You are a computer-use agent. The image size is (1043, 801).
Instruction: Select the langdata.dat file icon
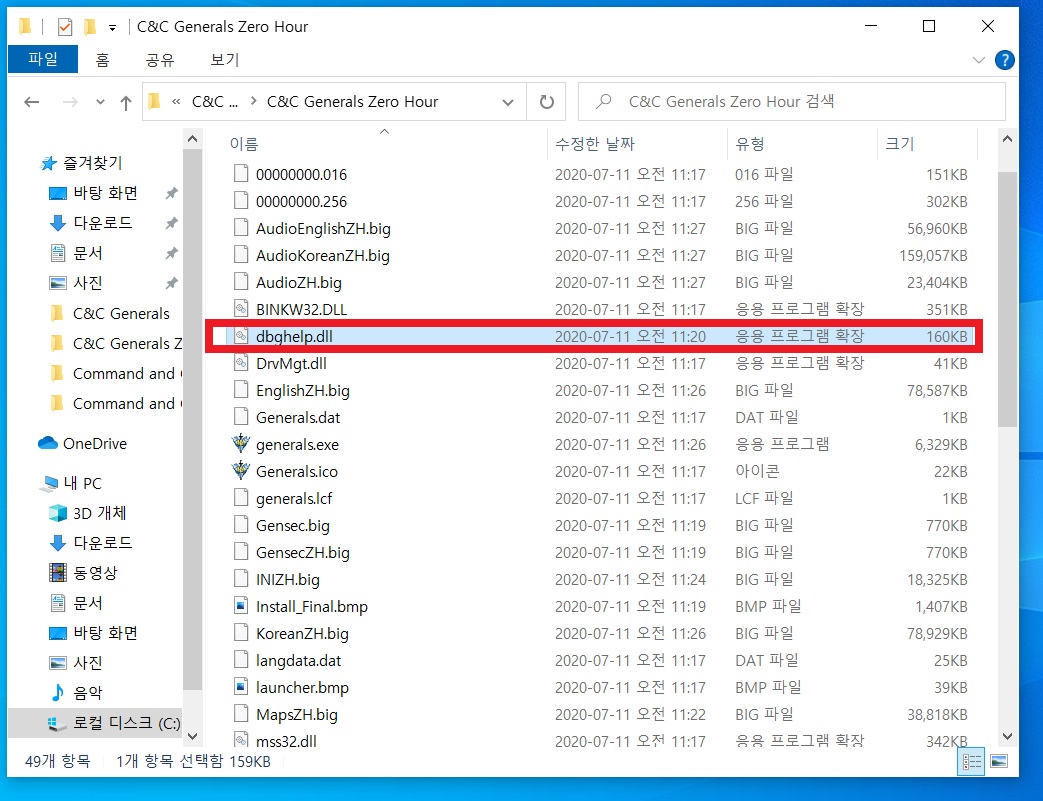(x=241, y=660)
